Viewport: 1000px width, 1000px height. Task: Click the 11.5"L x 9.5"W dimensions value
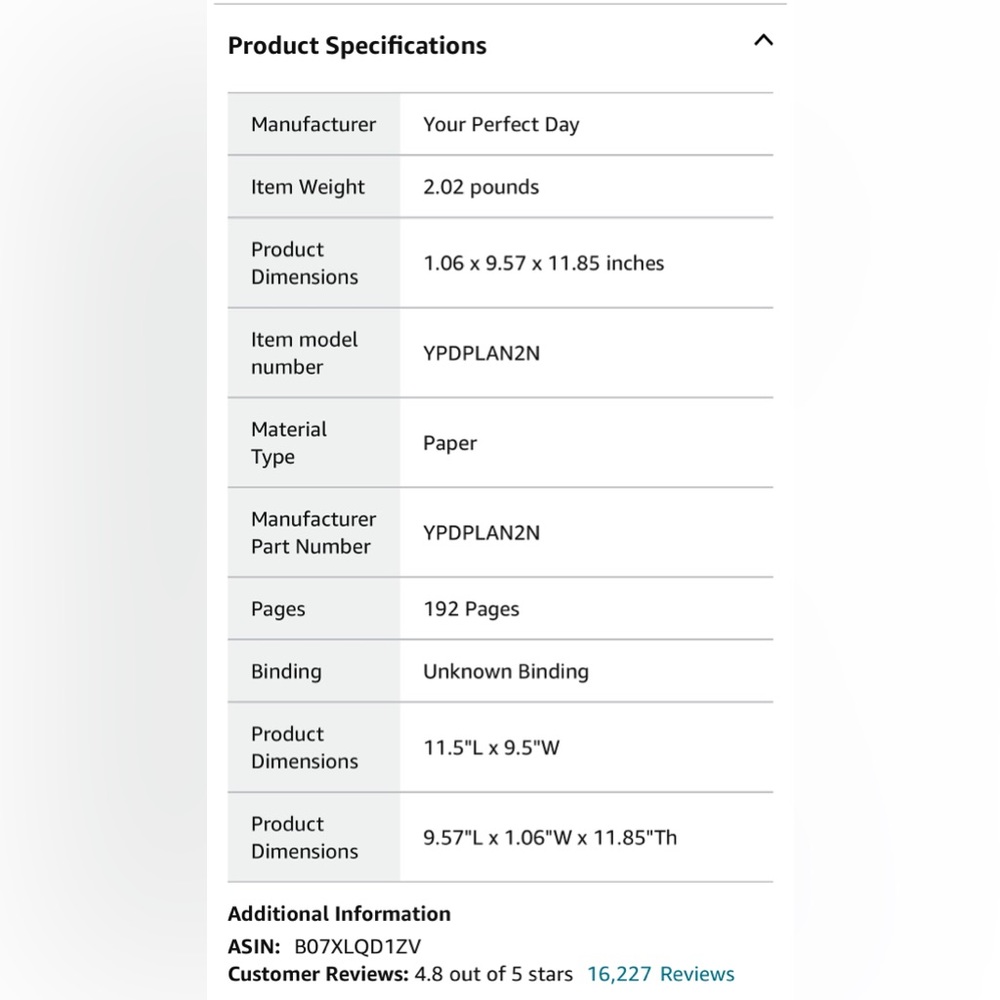pos(491,747)
